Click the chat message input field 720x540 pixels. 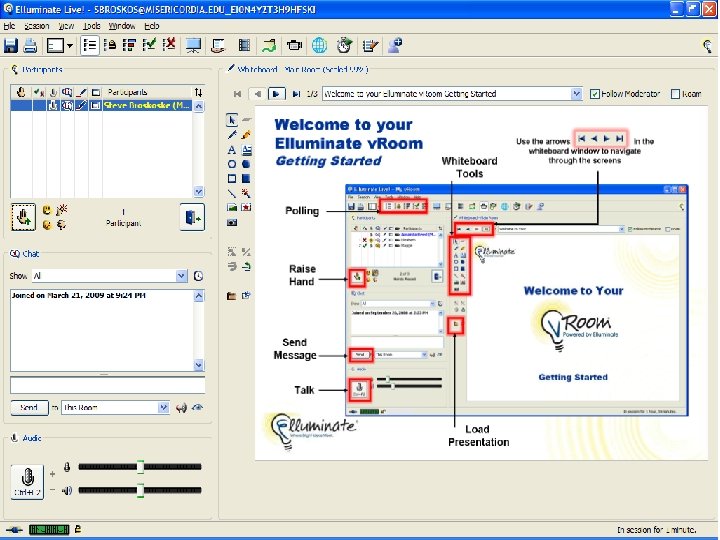coord(107,385)
